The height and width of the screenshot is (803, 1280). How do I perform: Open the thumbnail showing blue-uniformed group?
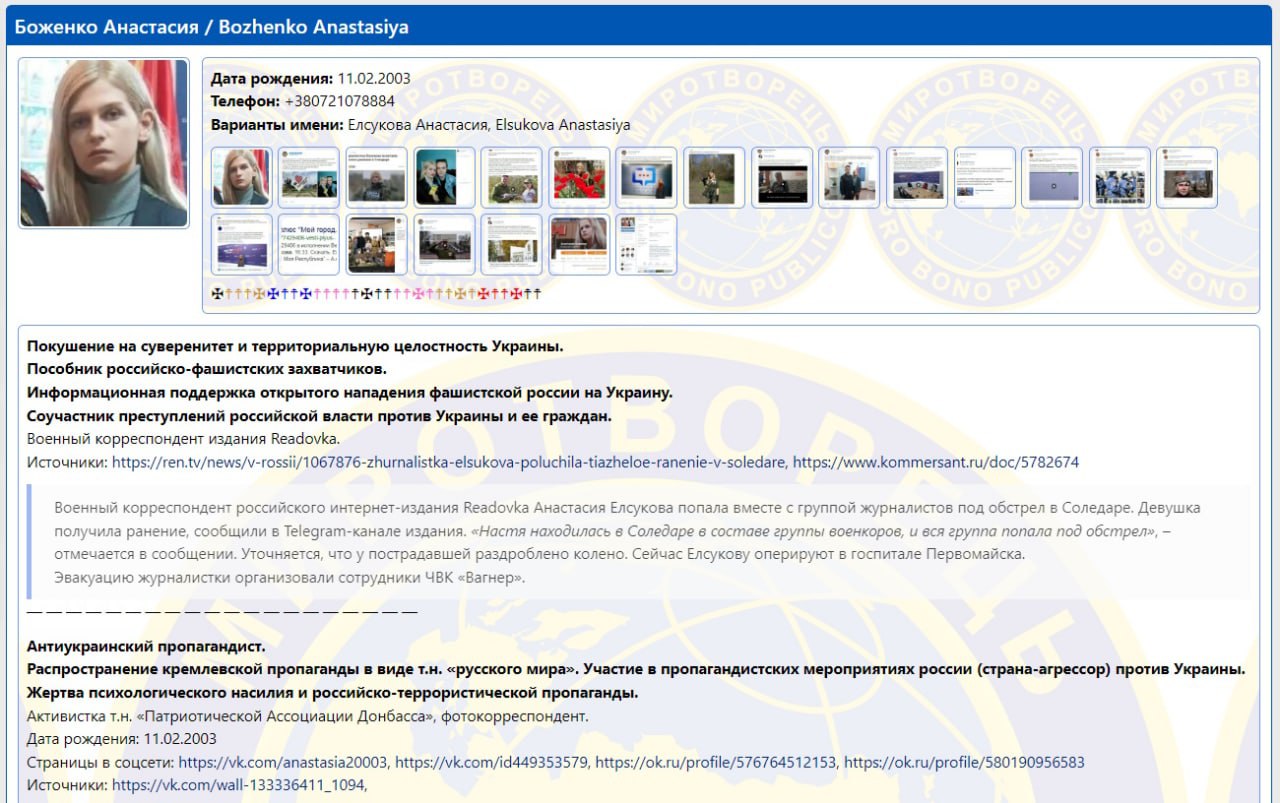(x=1119, y=177)
